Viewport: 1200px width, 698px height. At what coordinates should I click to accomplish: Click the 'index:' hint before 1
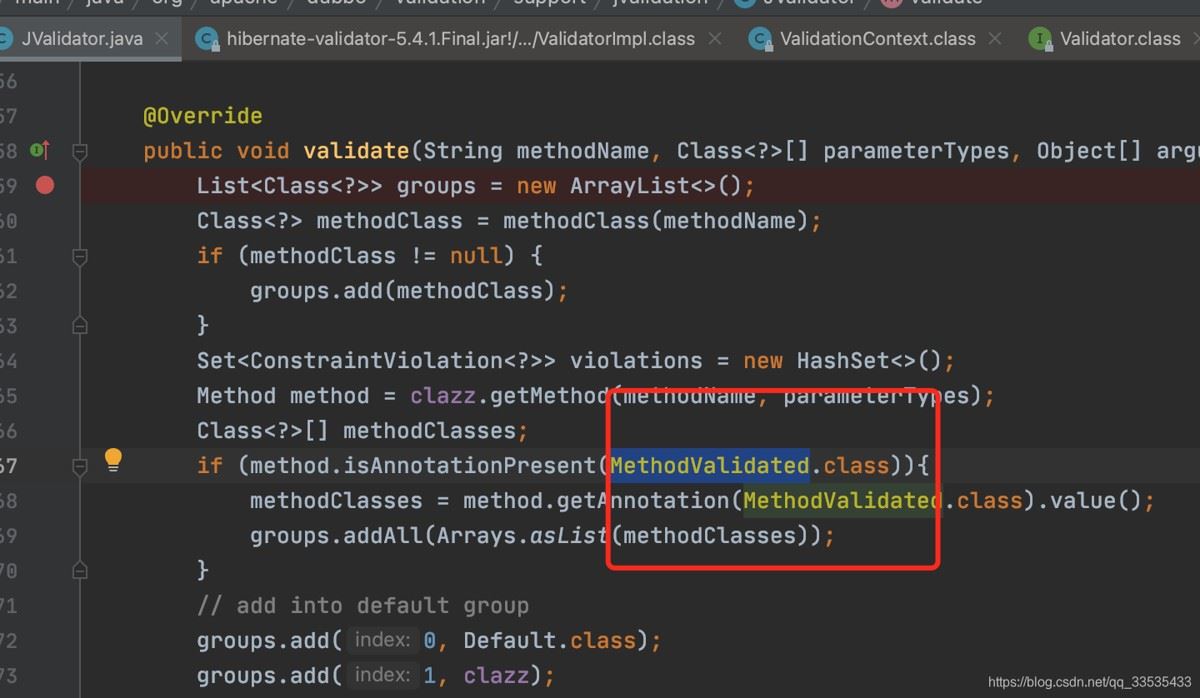pyautogui.click(x=382, y=675)
